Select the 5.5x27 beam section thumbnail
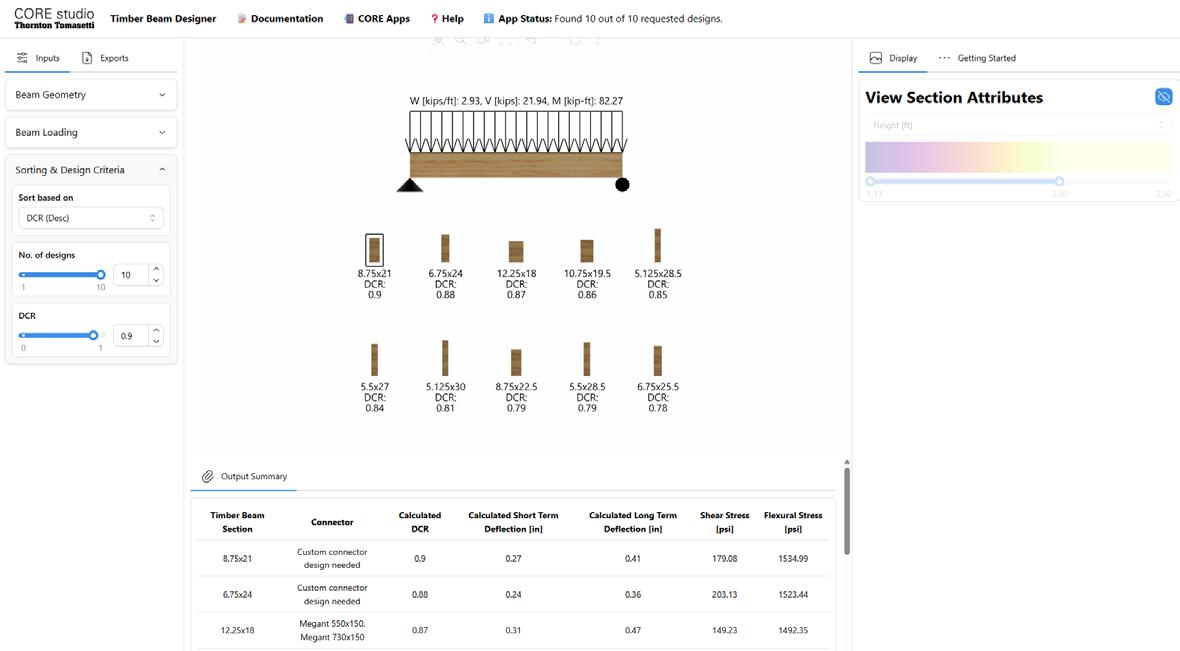Viewport: 1180px width, 651px height. [x=374, y=360]
